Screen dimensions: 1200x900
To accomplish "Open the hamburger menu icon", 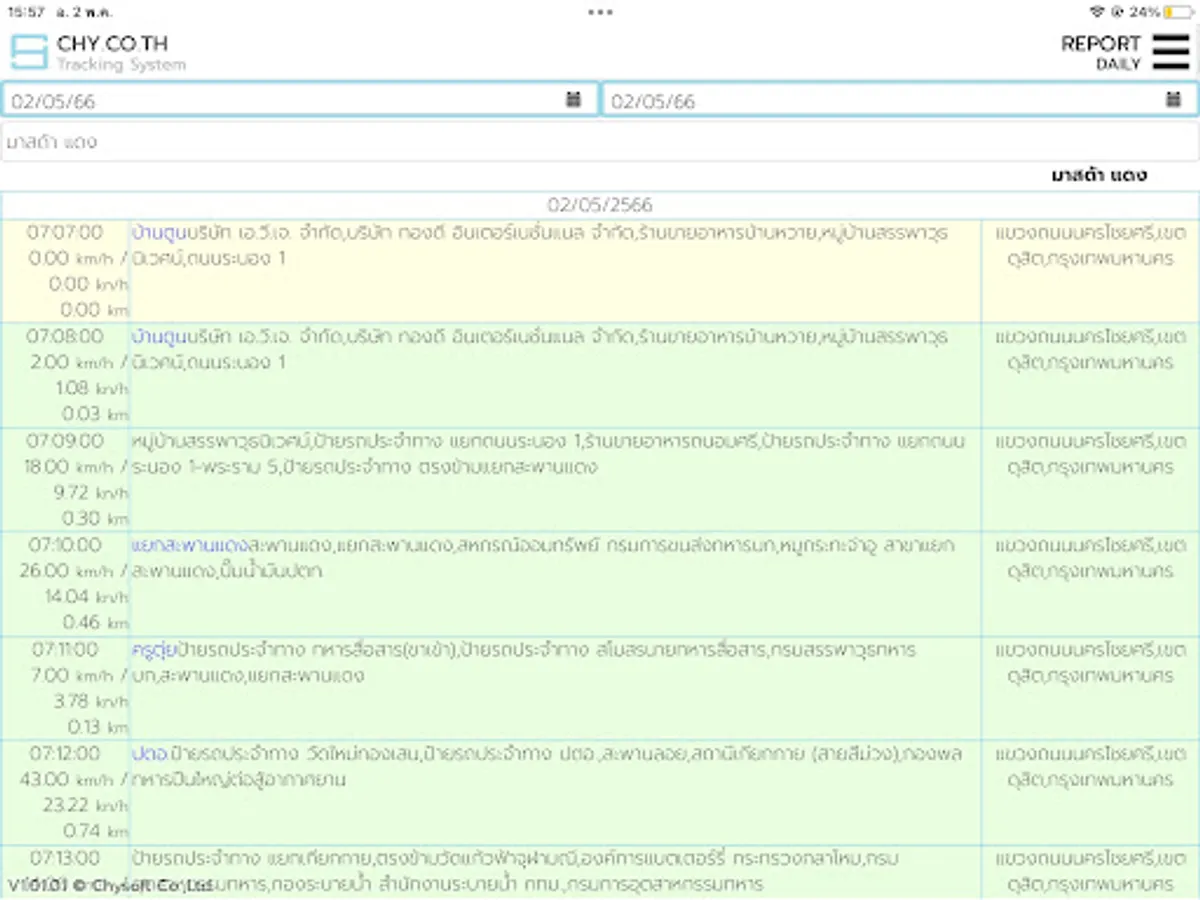I will pos(1171,52).
